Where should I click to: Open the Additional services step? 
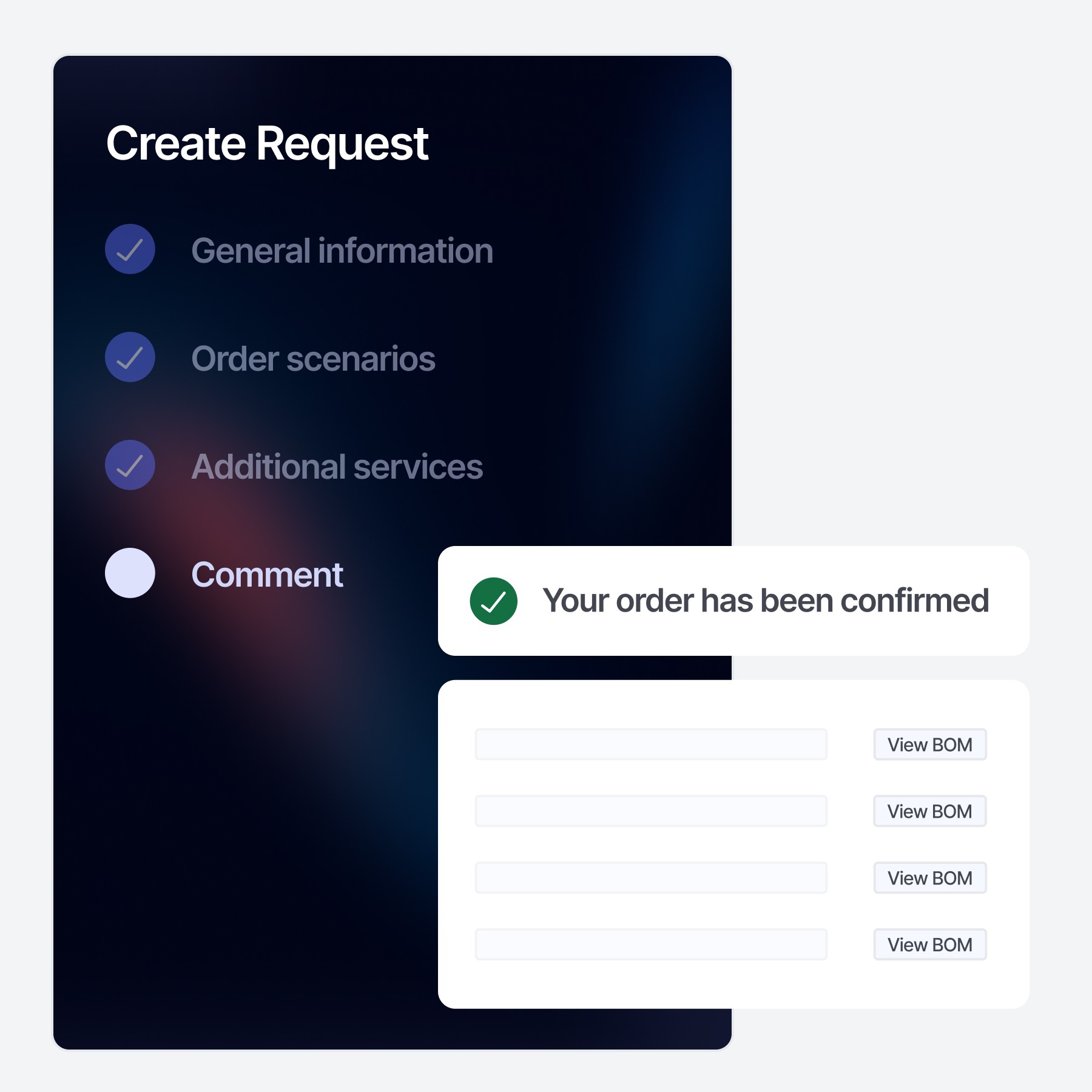(337, 467)
